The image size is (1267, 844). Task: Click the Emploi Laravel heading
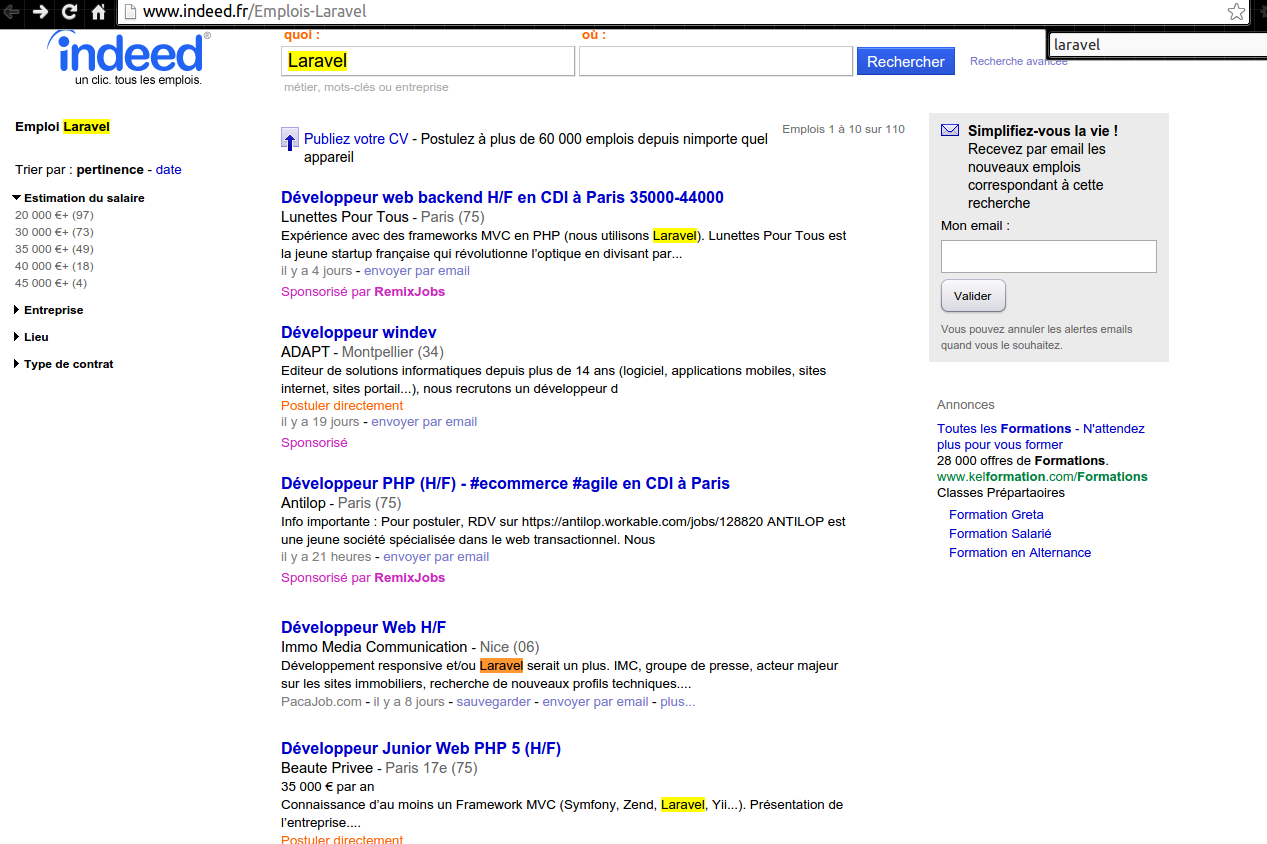[x=62, y=127]
